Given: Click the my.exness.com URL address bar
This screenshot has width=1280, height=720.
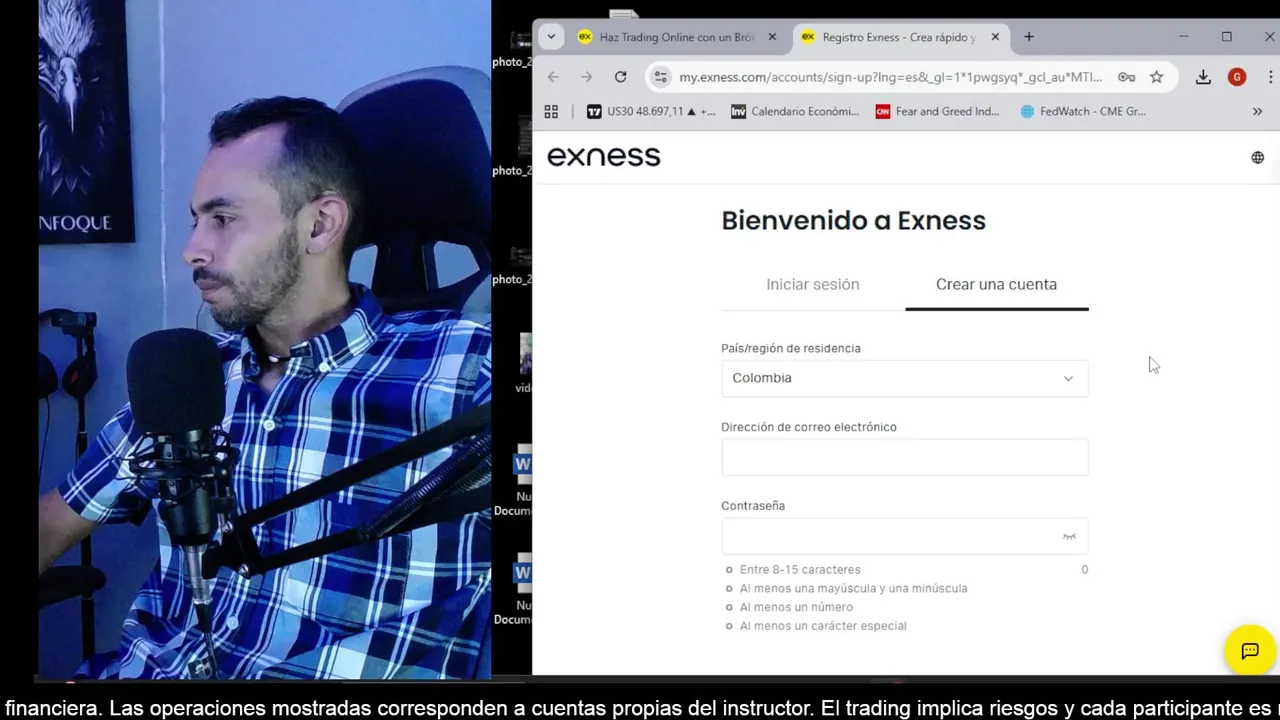Looking at the screenshot, I should tap(890, 77).
